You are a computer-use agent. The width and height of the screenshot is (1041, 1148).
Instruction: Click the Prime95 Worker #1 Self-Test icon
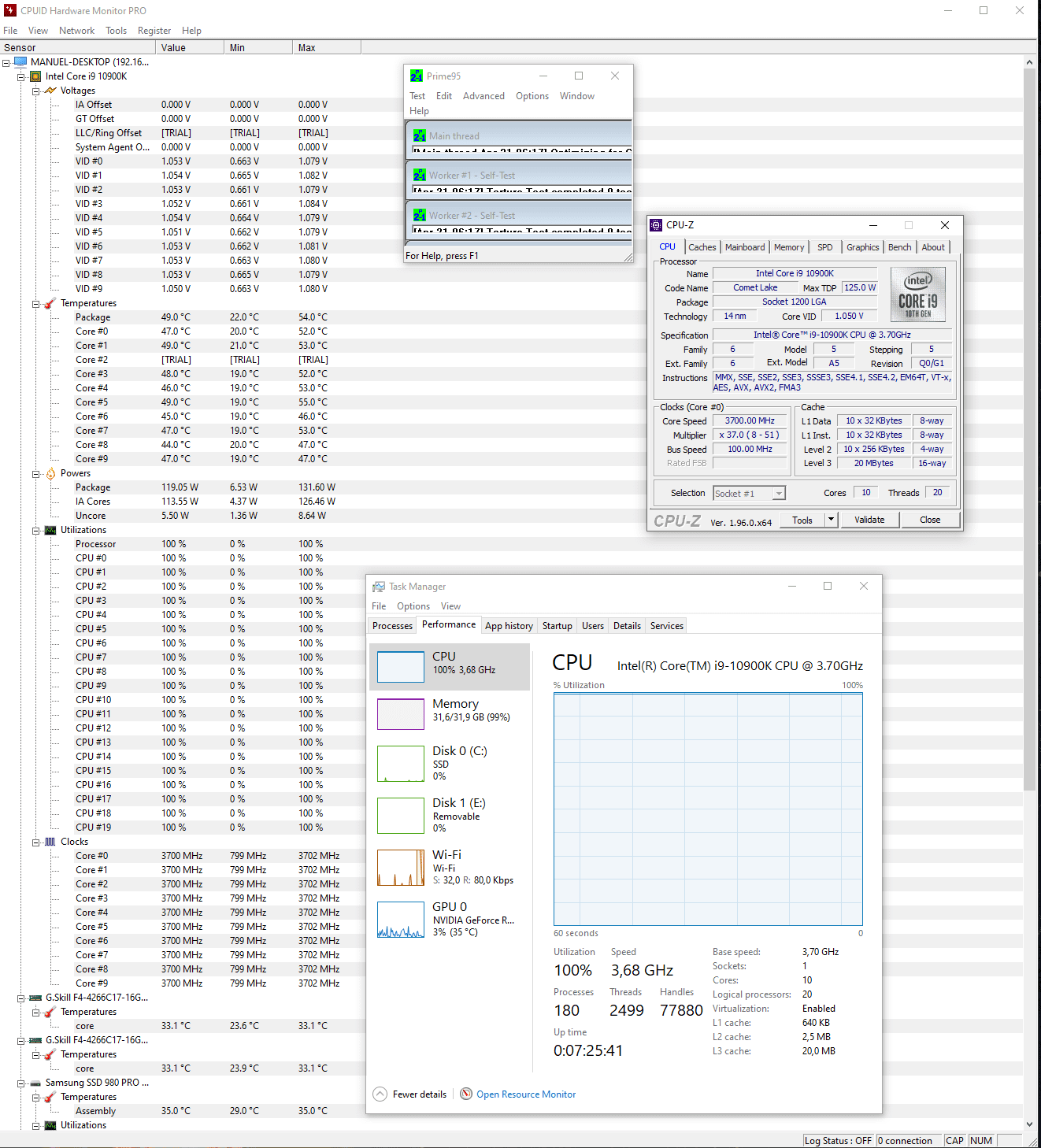(x=420, y=175)
